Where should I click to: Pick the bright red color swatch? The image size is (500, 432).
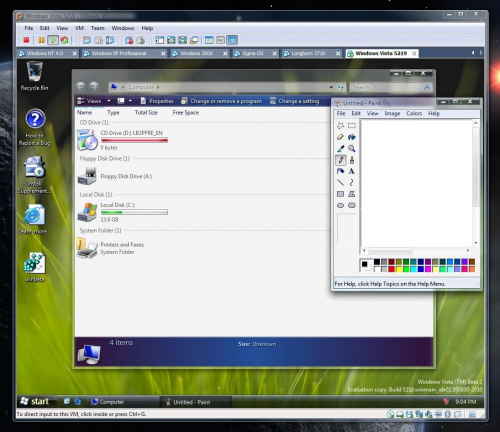click(391, 269)
